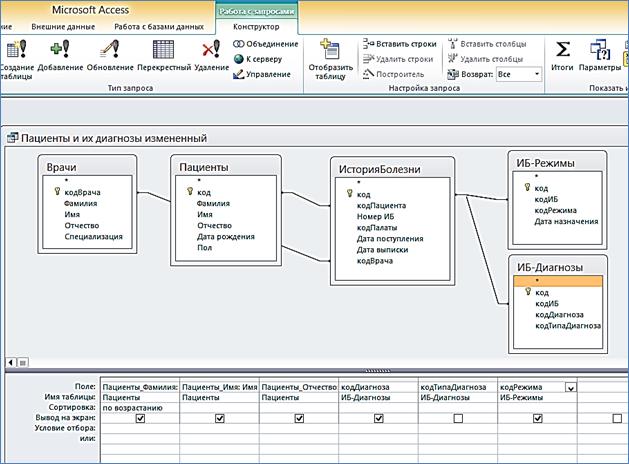
Task: Open the Внешние данные ribbon tab
Action: pos(63,27)
